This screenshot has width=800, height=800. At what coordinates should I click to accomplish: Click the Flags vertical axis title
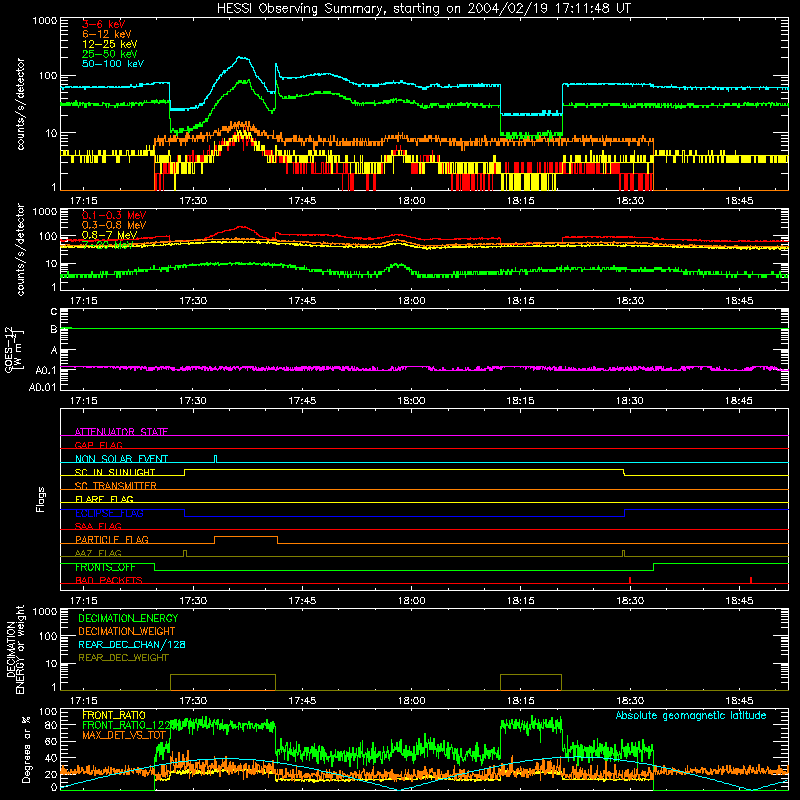pyautogui.click(x=41, y=499)
